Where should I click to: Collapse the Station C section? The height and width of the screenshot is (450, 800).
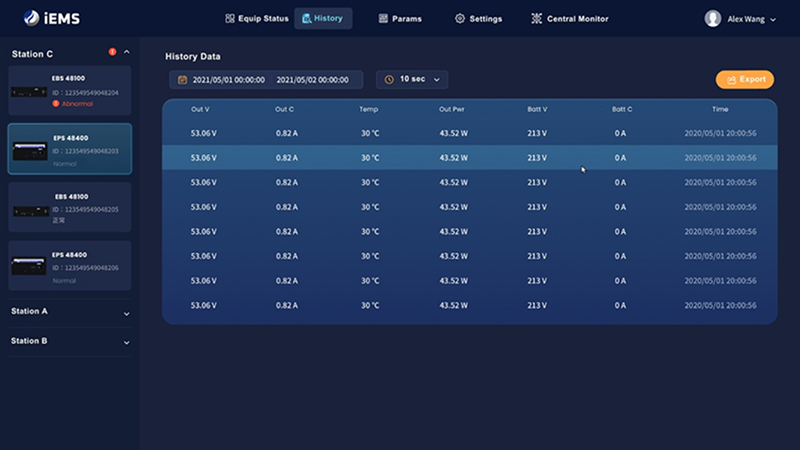126,53
